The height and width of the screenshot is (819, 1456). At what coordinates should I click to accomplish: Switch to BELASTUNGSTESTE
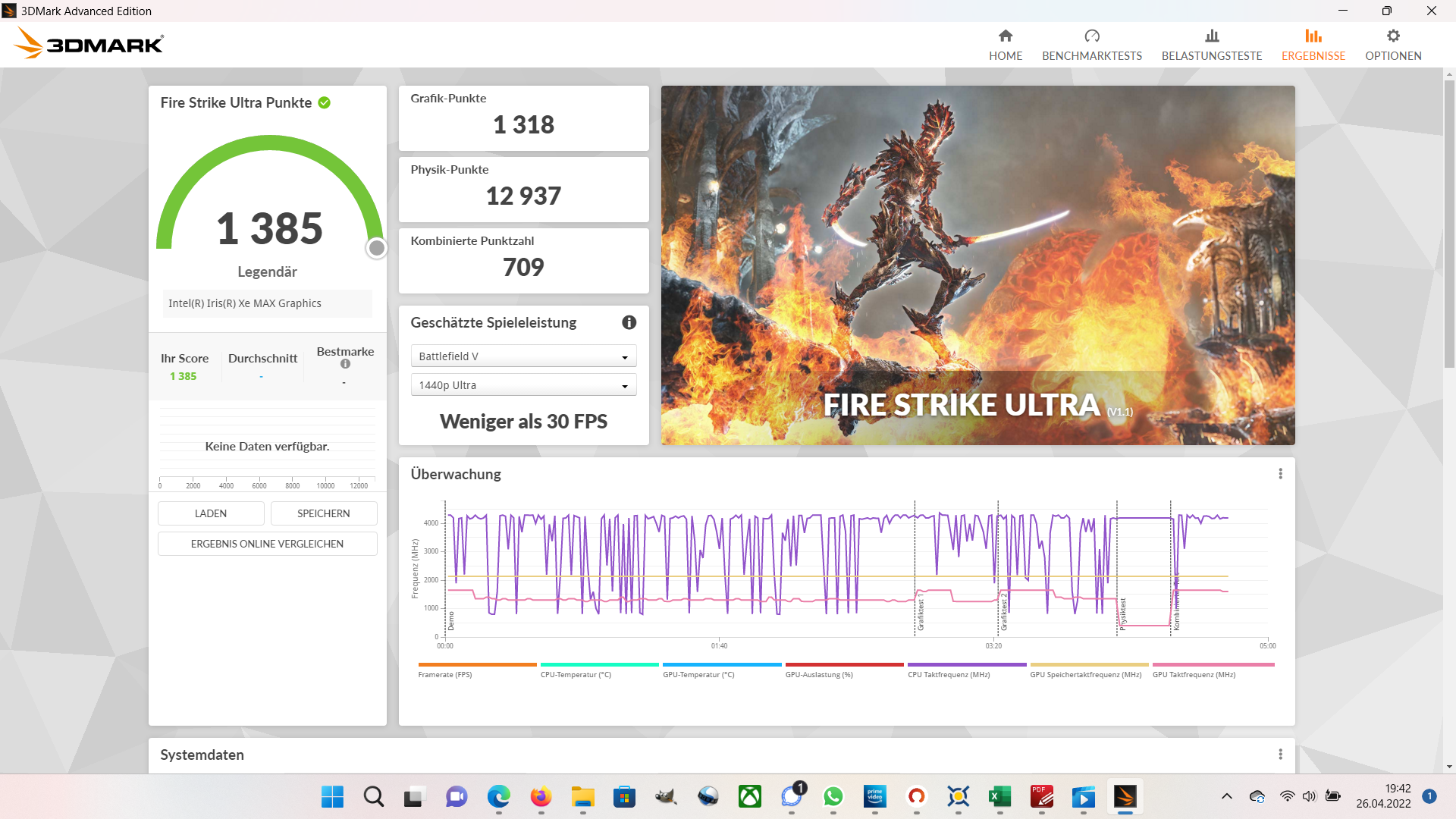pyautogui.click(x=1212, y=45)
